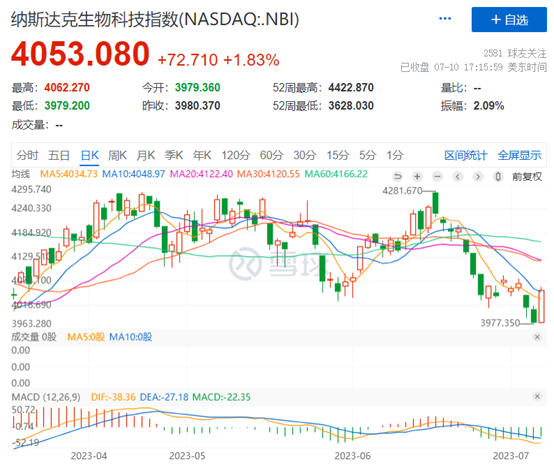554x469 pixels.
Task: Add index to watchlist with 自选 button
Action: pos(509,19)
